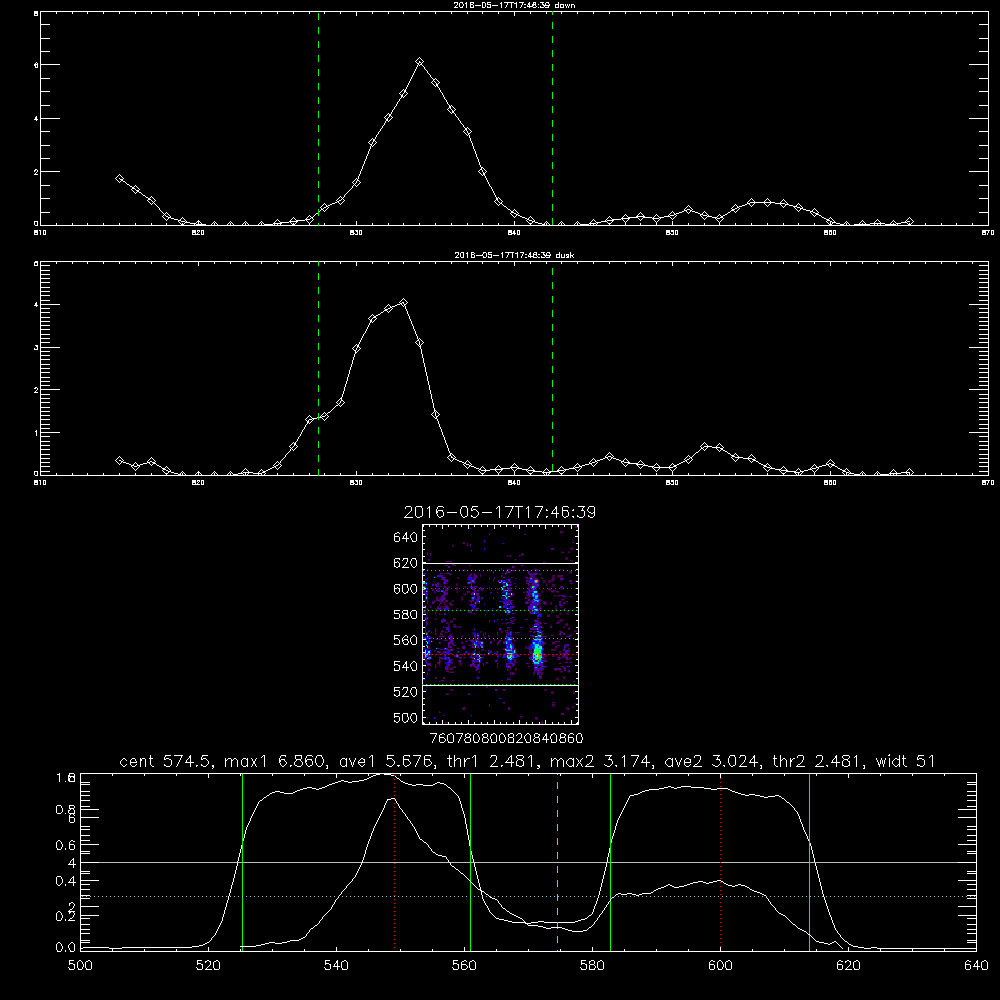Click x-axis label '520' of bottom plot

click(208, 966)
